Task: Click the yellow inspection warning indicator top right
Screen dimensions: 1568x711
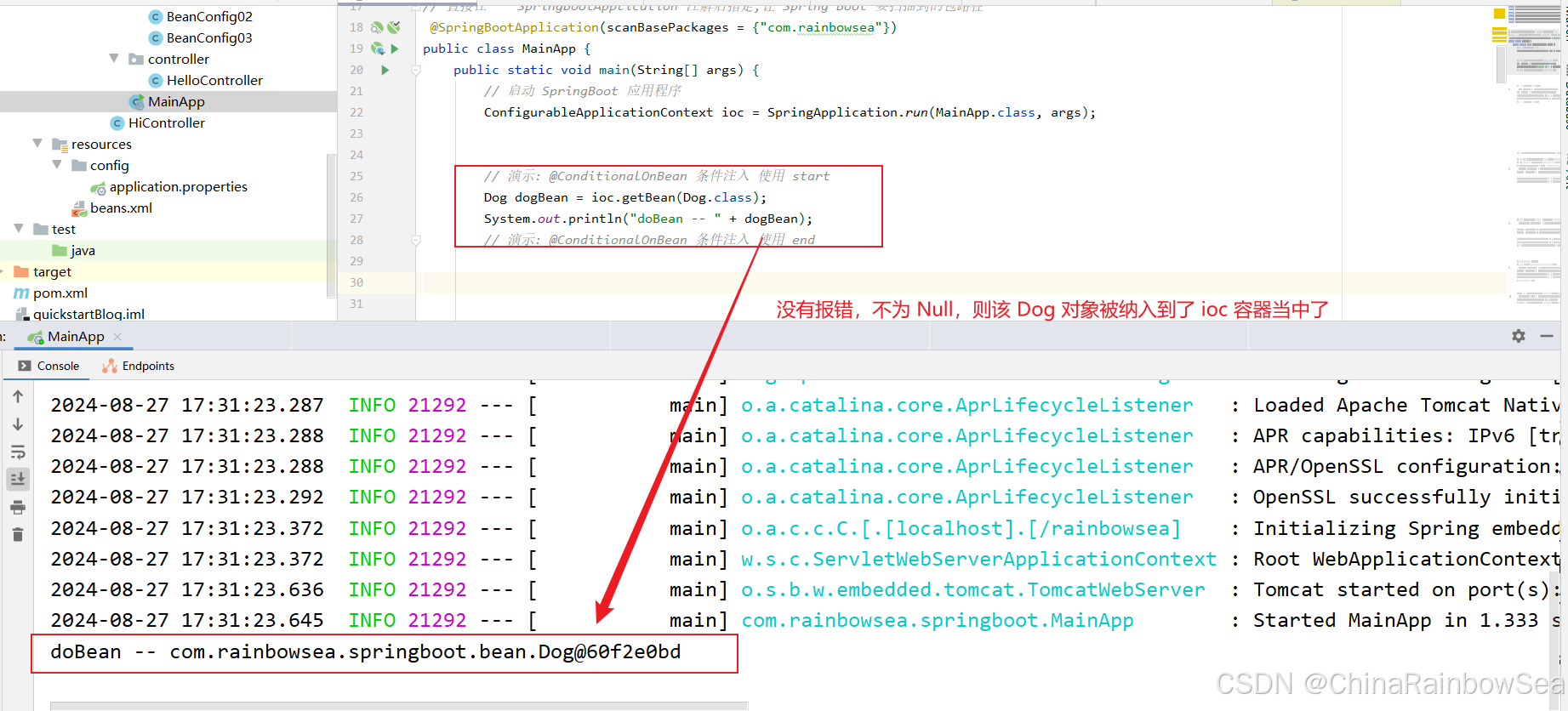Action: coord(1499,13)
